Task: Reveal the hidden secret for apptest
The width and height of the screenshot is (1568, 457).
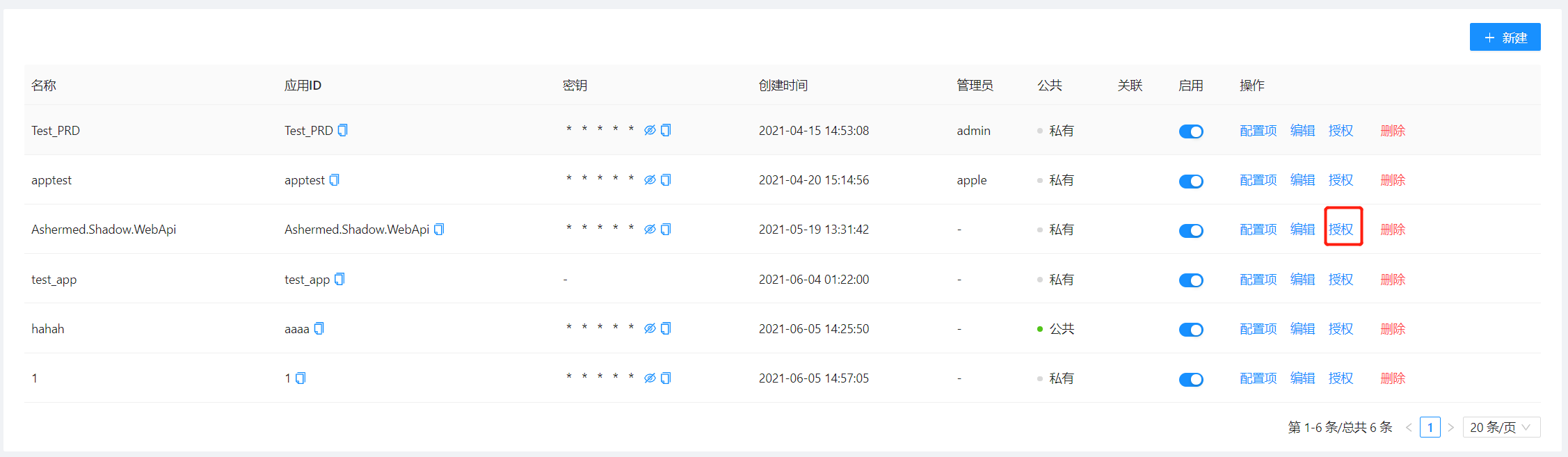Action: click(650, 179)
